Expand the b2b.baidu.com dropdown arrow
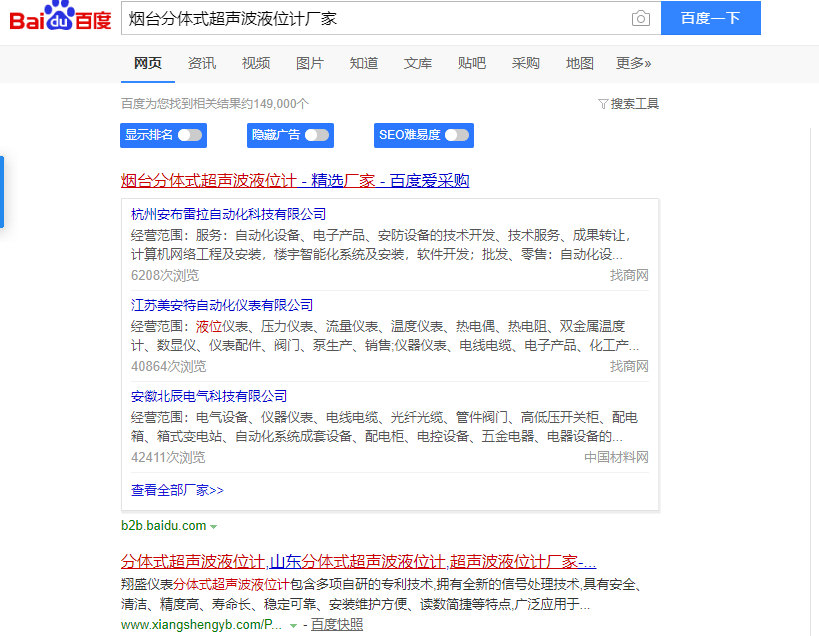Screen dimensions: 819x636 214,526
